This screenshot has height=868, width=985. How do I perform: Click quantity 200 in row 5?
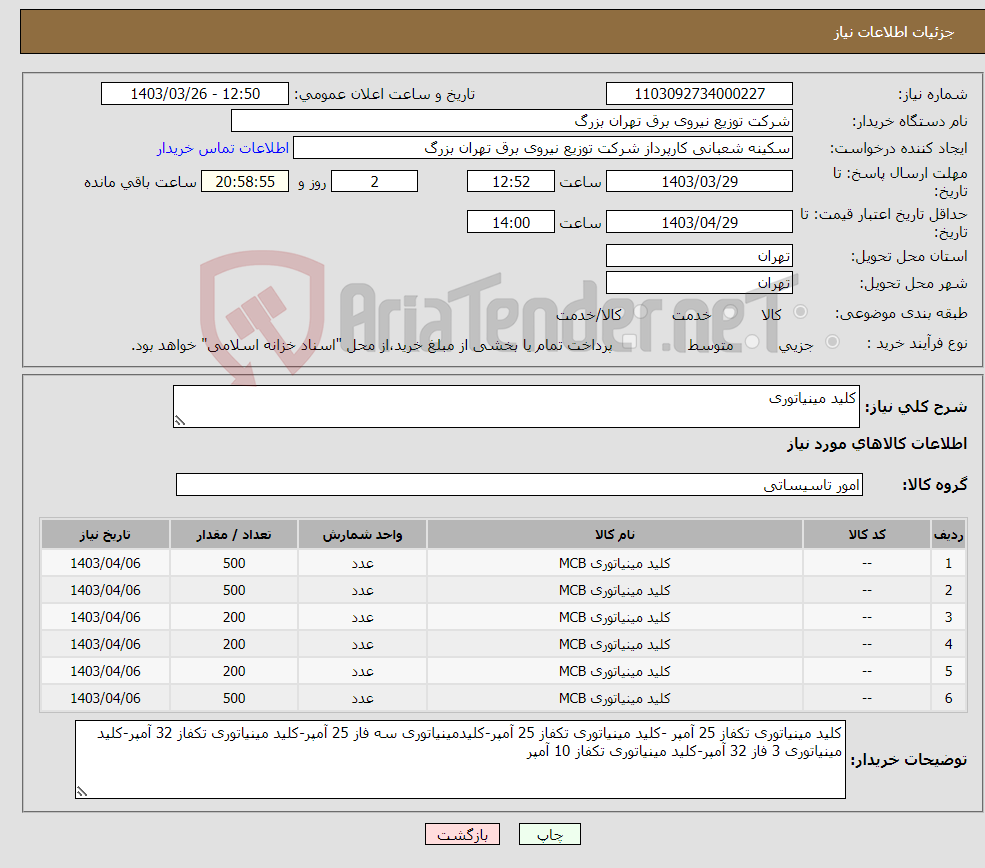pos(234,671)
